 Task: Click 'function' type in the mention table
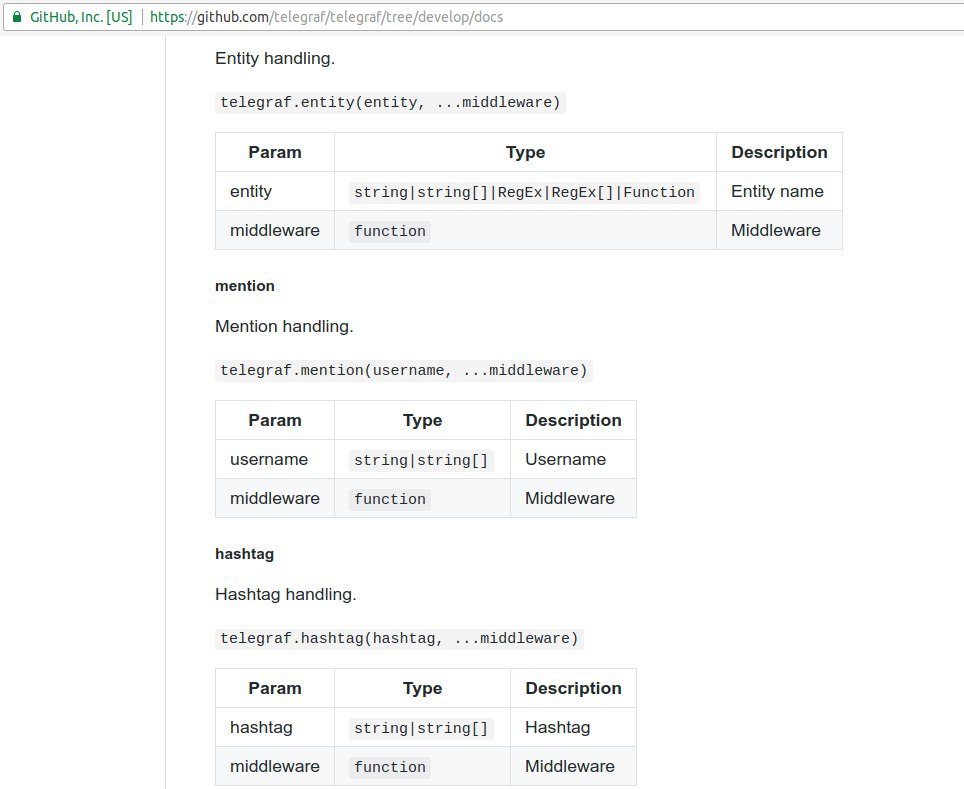[x=390, y=499]
